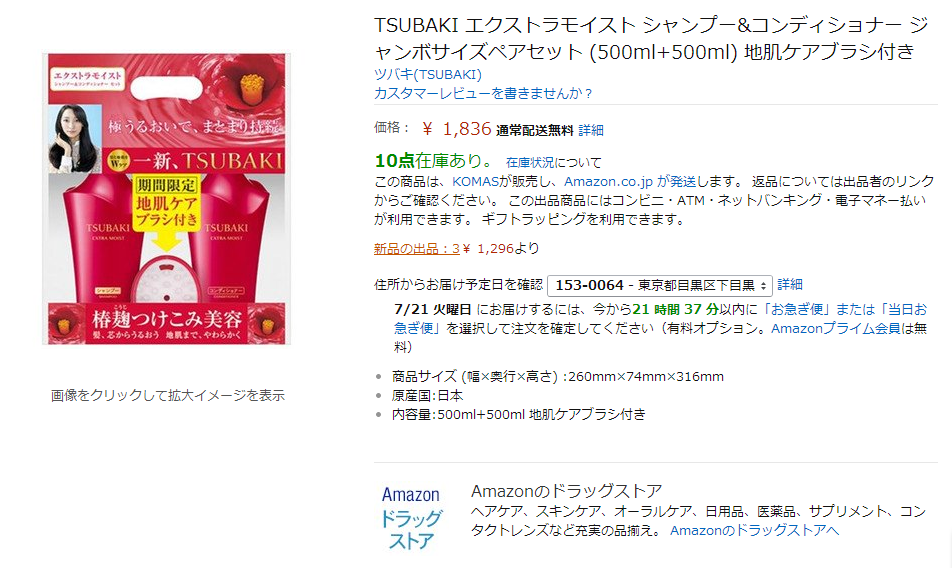Click the TSUBAKI product image thumbnail
The width and height of the screenshot is (952, 568).
tap(166, 198)
